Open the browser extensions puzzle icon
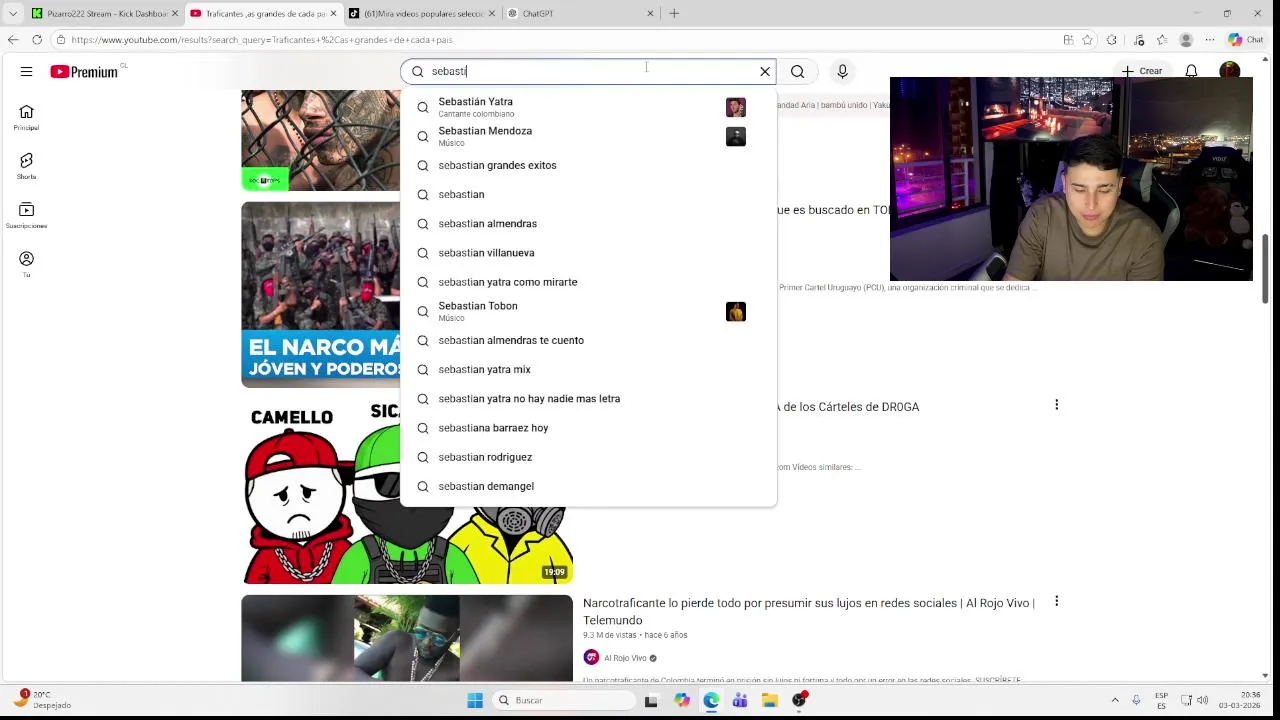This screenshot has height=720, width=1280. click(1112, 40)
